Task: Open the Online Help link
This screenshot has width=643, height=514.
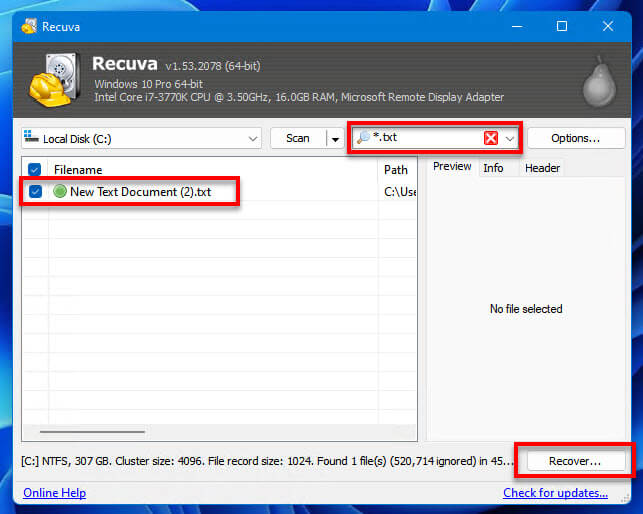Action: 55,493
